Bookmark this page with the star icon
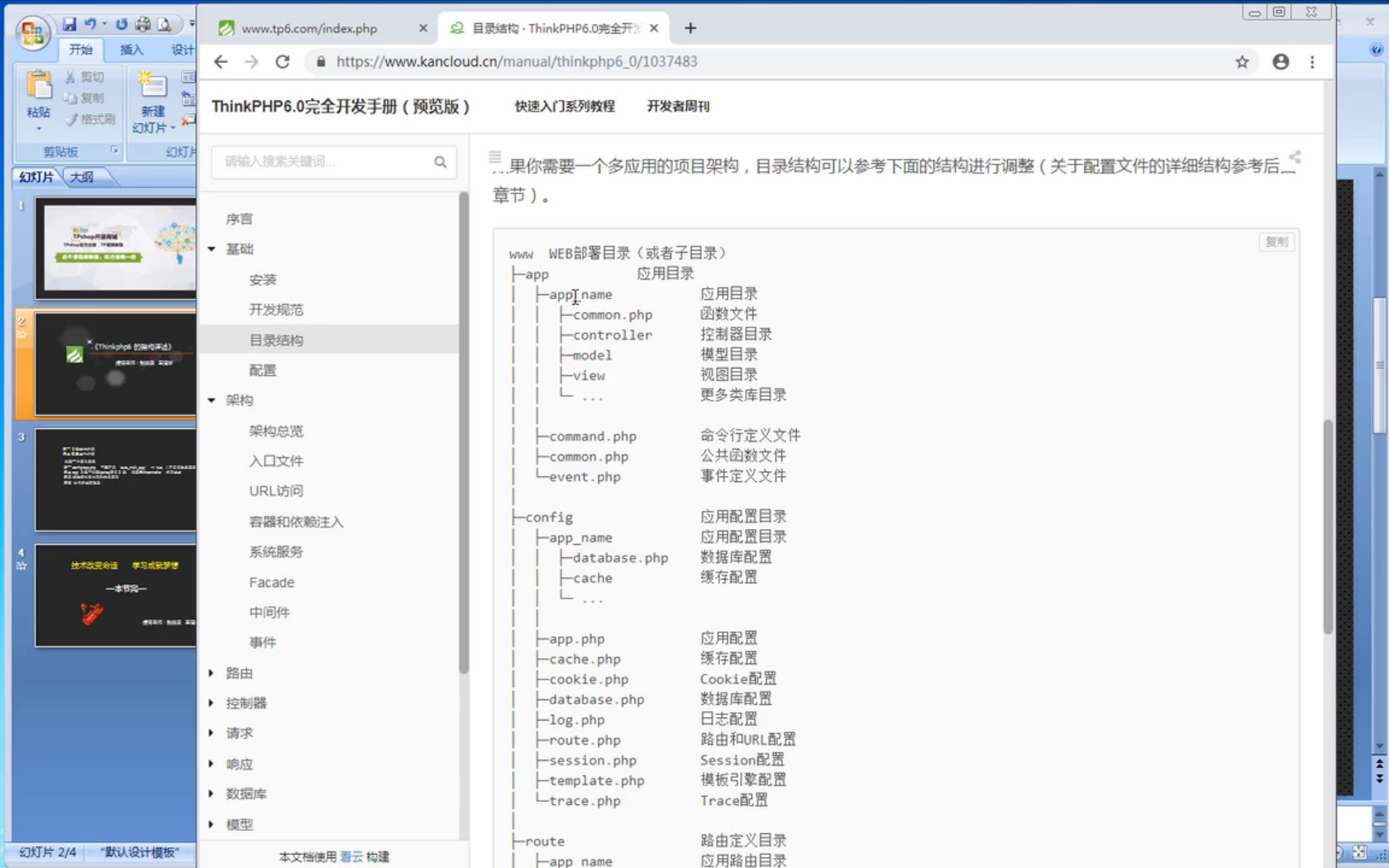This screenshot has width=1389, height=868. (x=1242, y=62)
